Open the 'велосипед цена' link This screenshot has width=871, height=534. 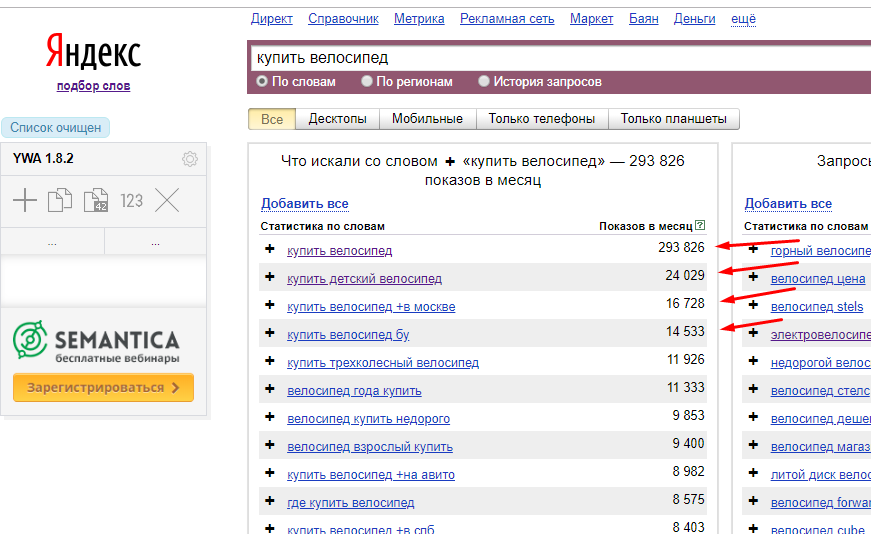(x=818, y=279)
